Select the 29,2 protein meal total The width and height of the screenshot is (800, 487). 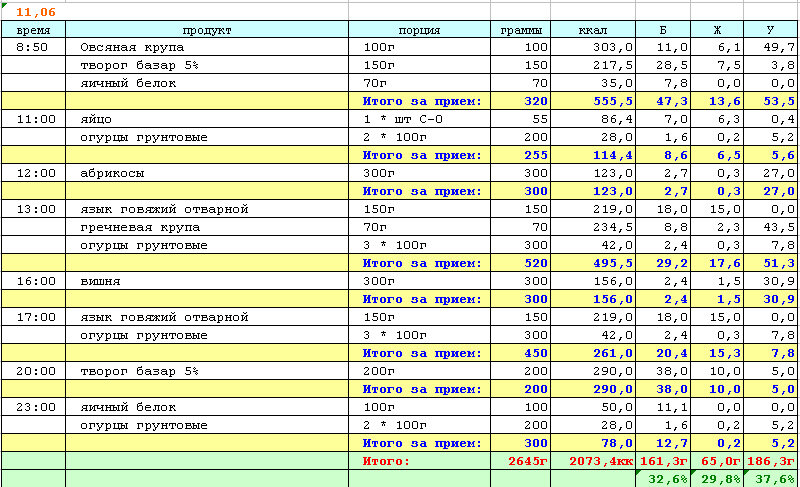(x=663, y=263)
